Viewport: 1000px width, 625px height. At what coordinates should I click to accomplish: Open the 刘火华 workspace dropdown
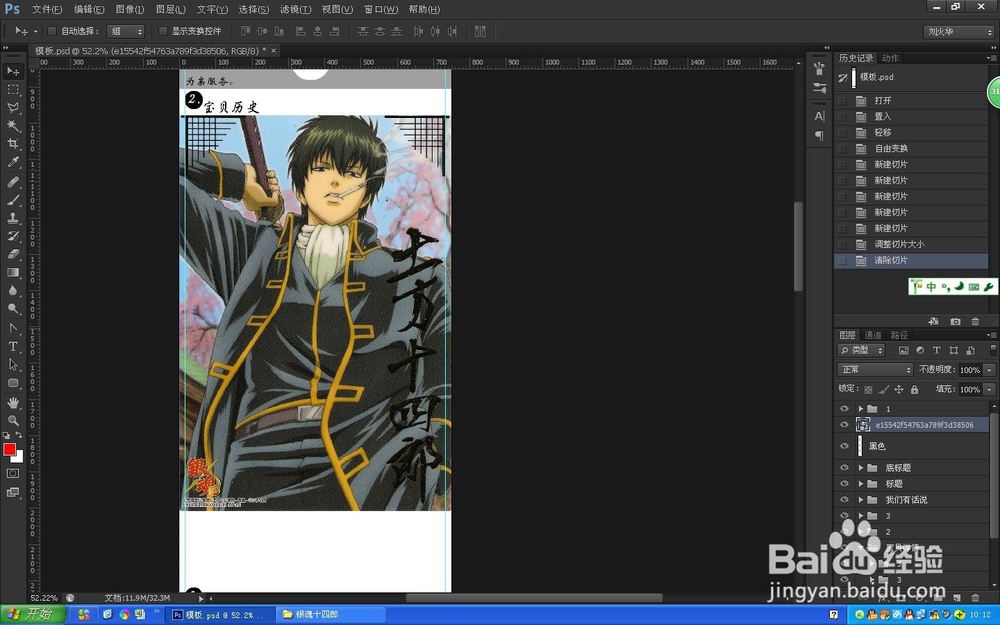pos(959,31)
